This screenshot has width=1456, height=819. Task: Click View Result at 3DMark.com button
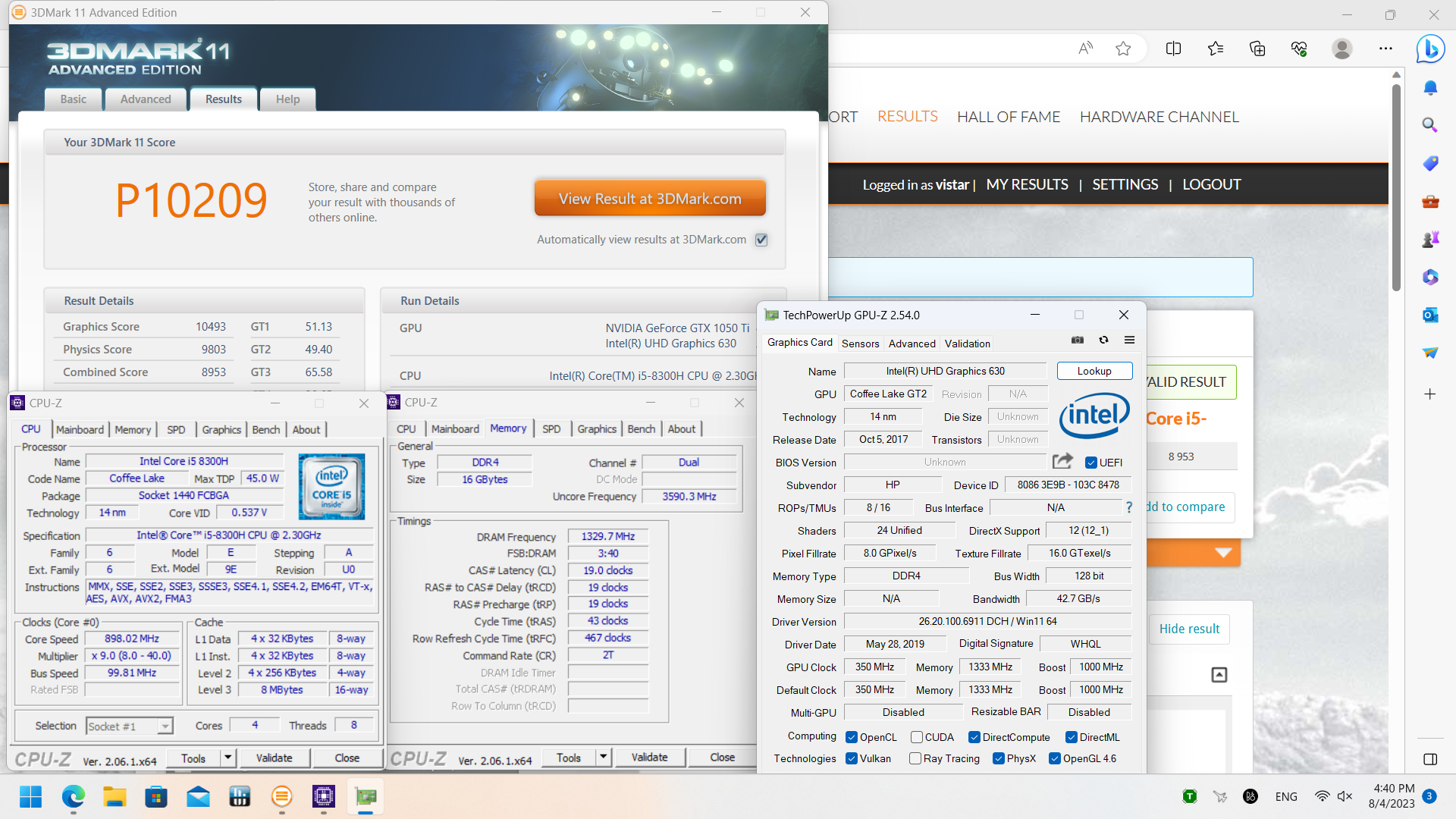point(650,199)
